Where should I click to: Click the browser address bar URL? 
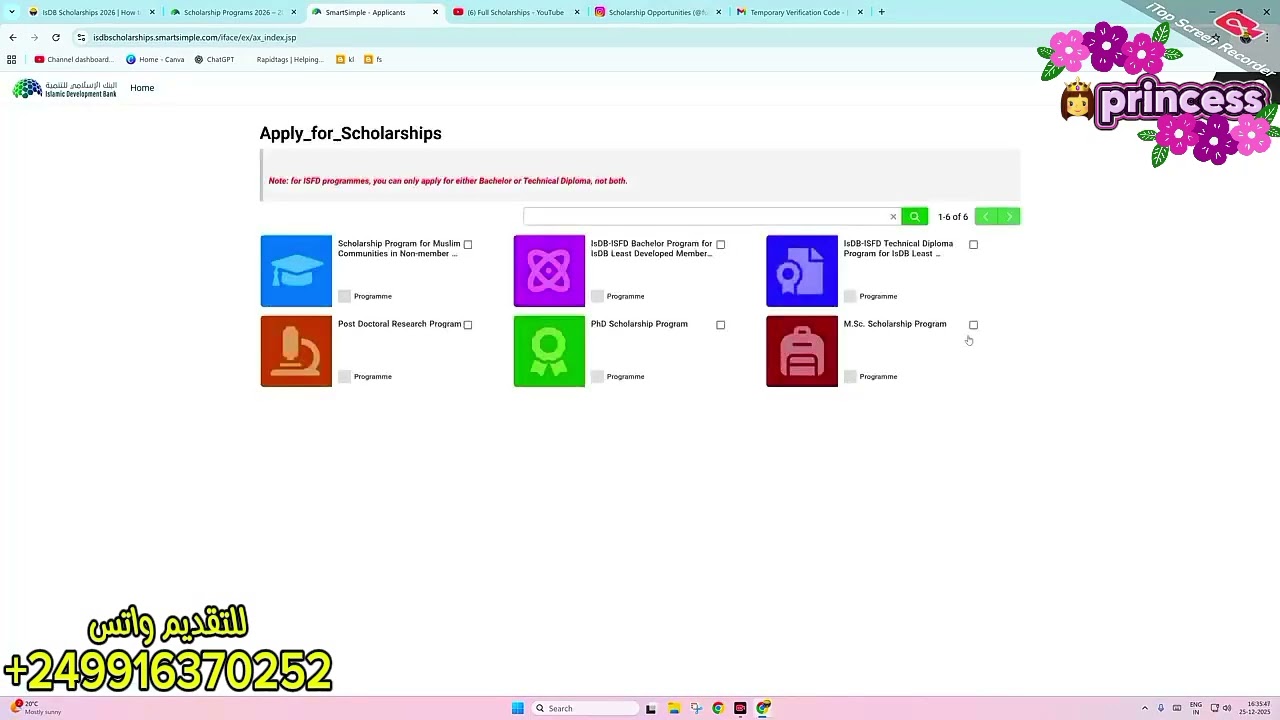point(194,37)
